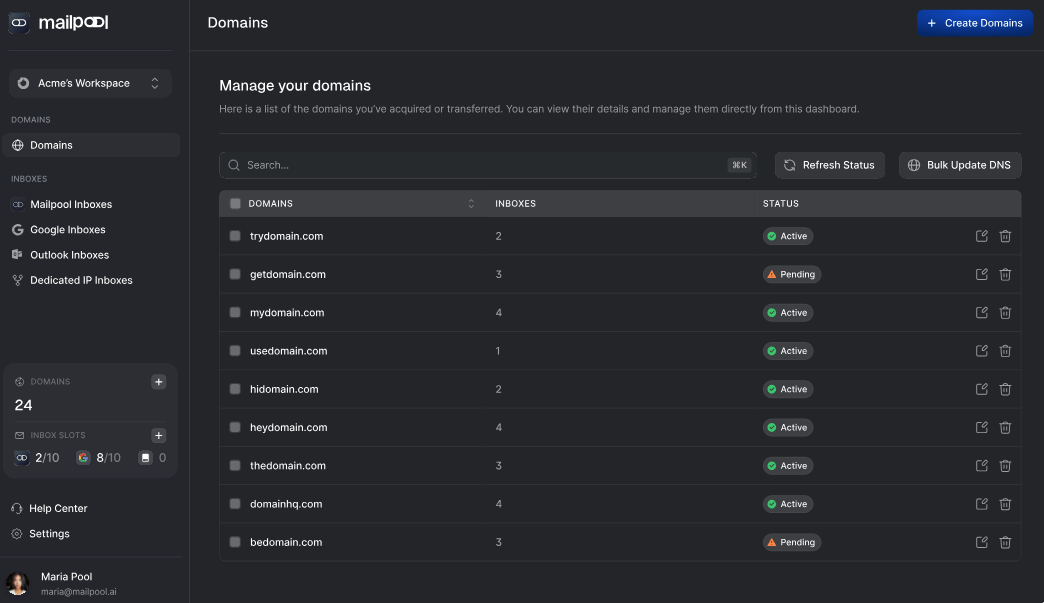Click the edit icon for hidomain.com
This screenshot has height=603, width=1044.
click(x=981, y=389)
